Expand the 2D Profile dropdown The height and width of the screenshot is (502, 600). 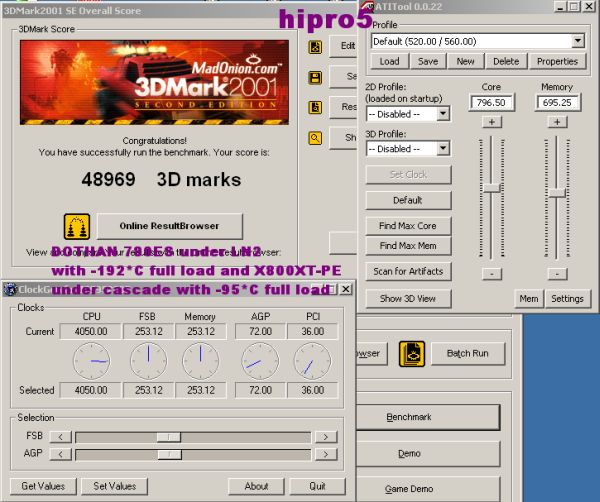(x=443, y=114)
